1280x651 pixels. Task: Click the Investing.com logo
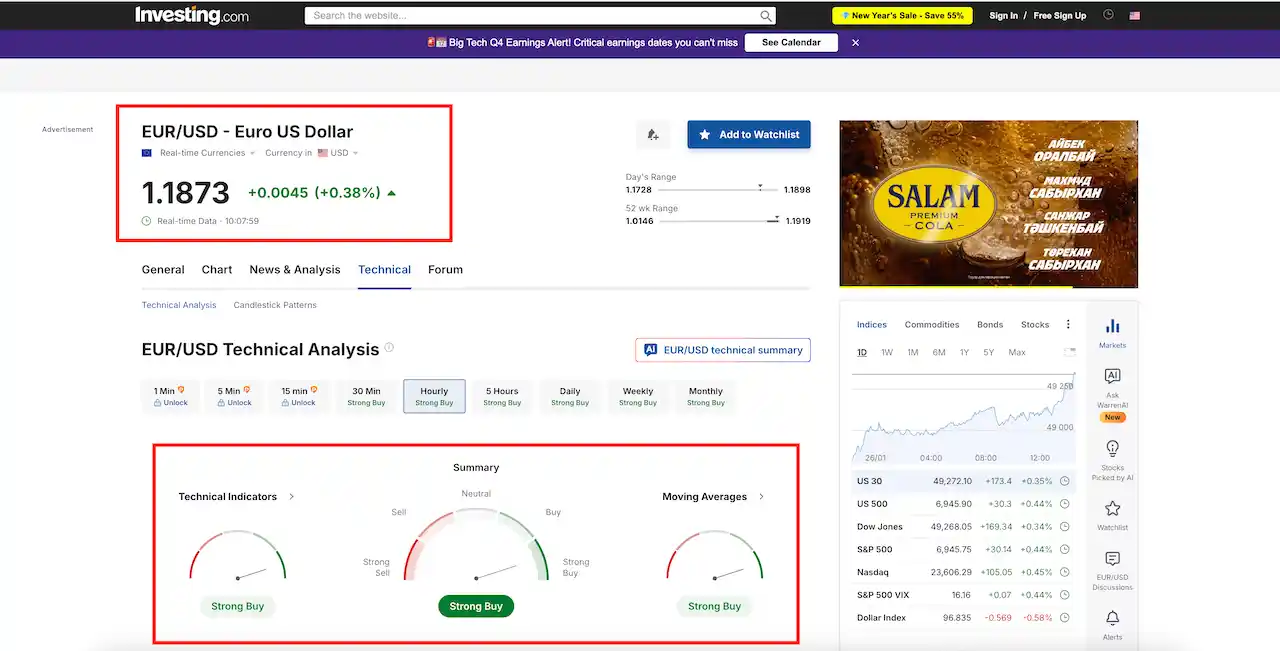pyautogui.click(x=192, y=15)
